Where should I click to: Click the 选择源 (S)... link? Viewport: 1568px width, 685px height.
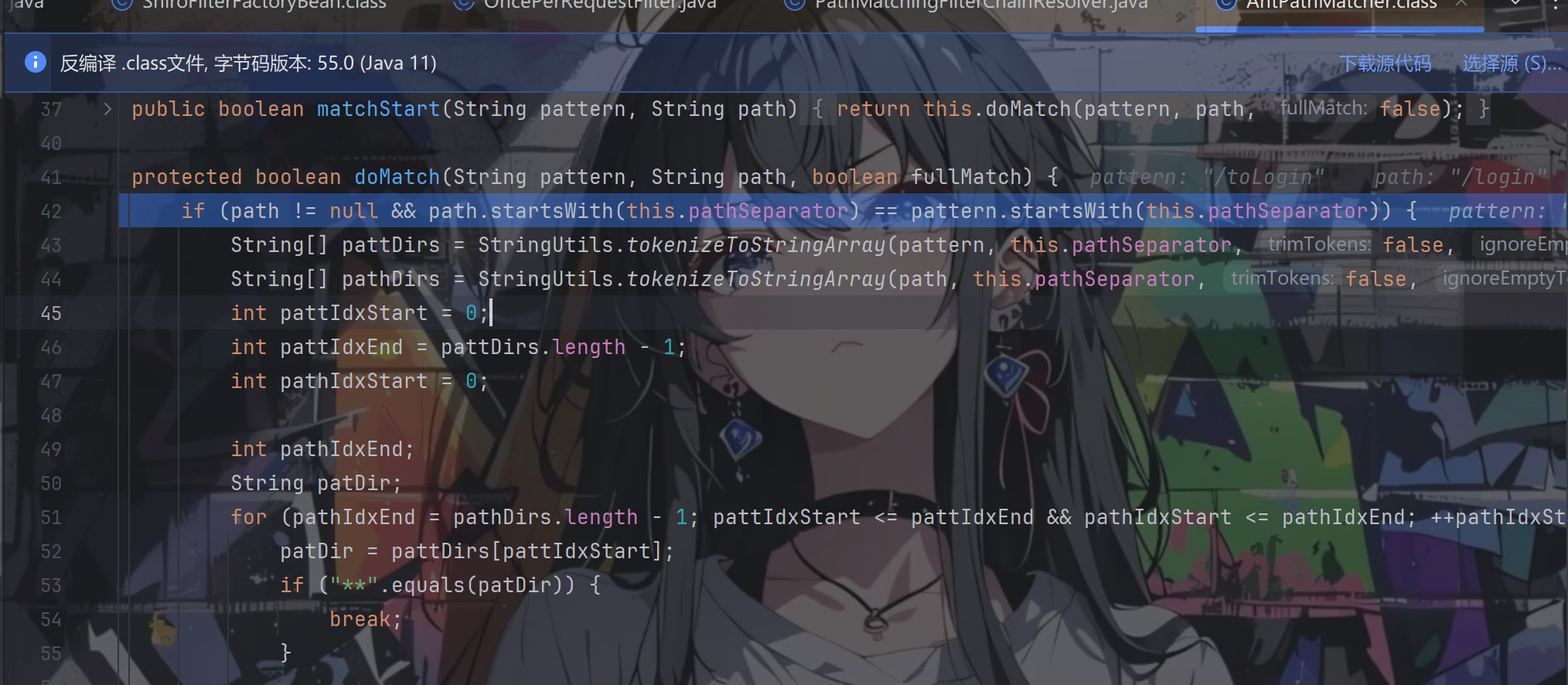click(1511, 63)
